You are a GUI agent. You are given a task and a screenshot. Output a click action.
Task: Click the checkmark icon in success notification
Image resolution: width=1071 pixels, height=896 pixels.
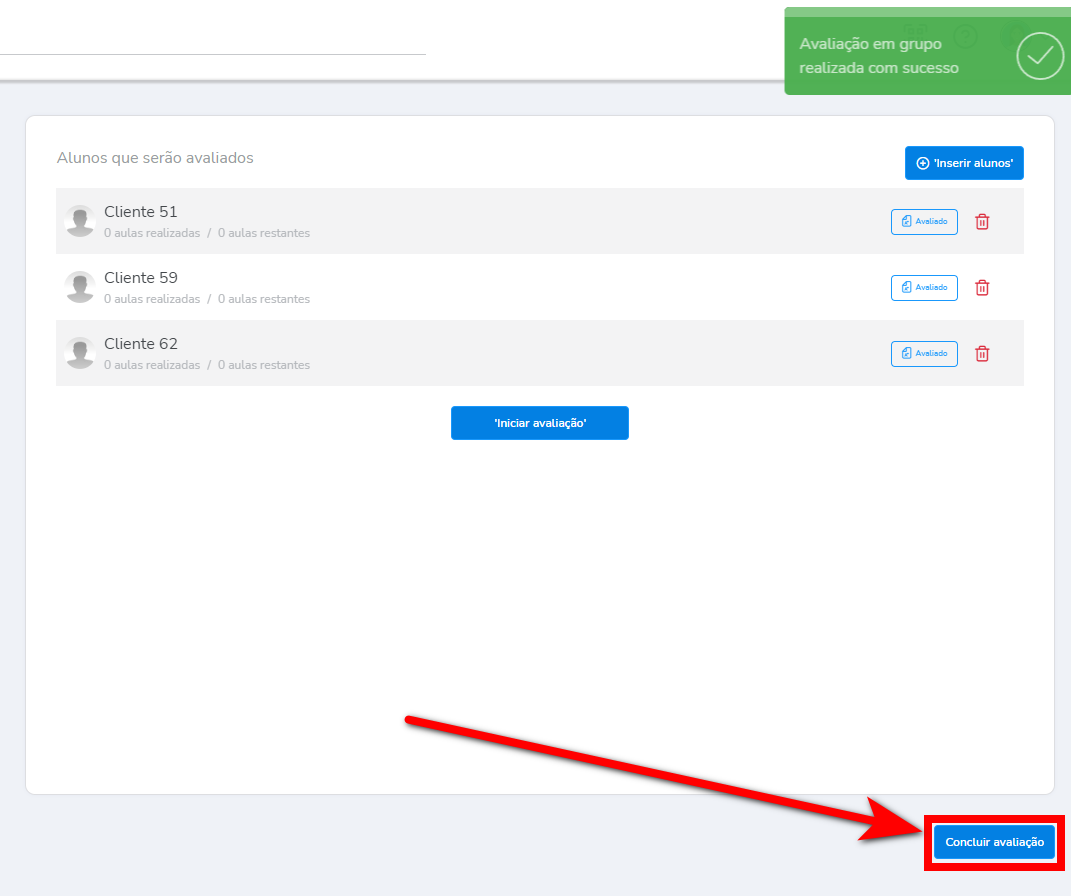click(x=1040, y=56)
